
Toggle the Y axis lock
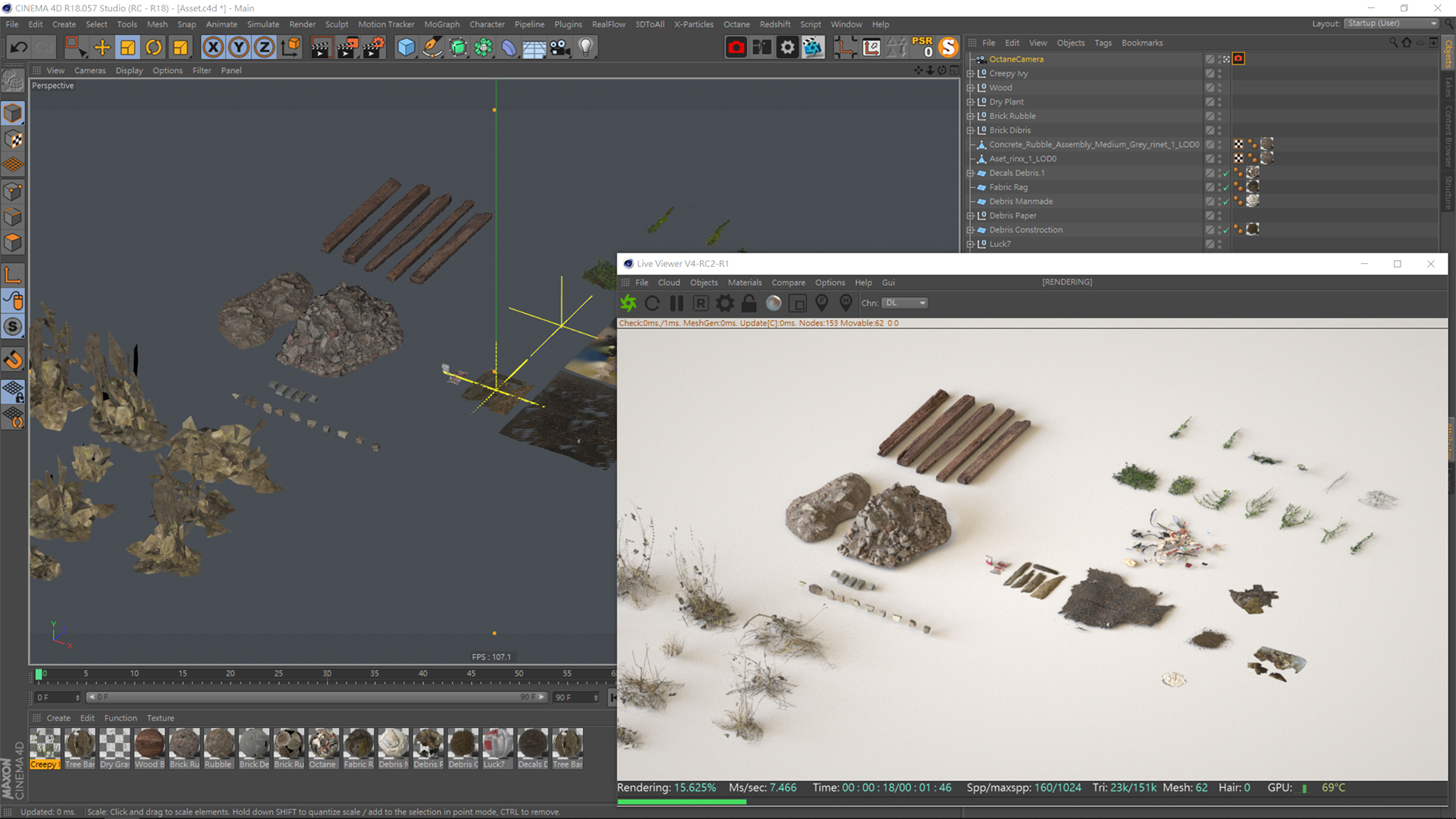239,48
